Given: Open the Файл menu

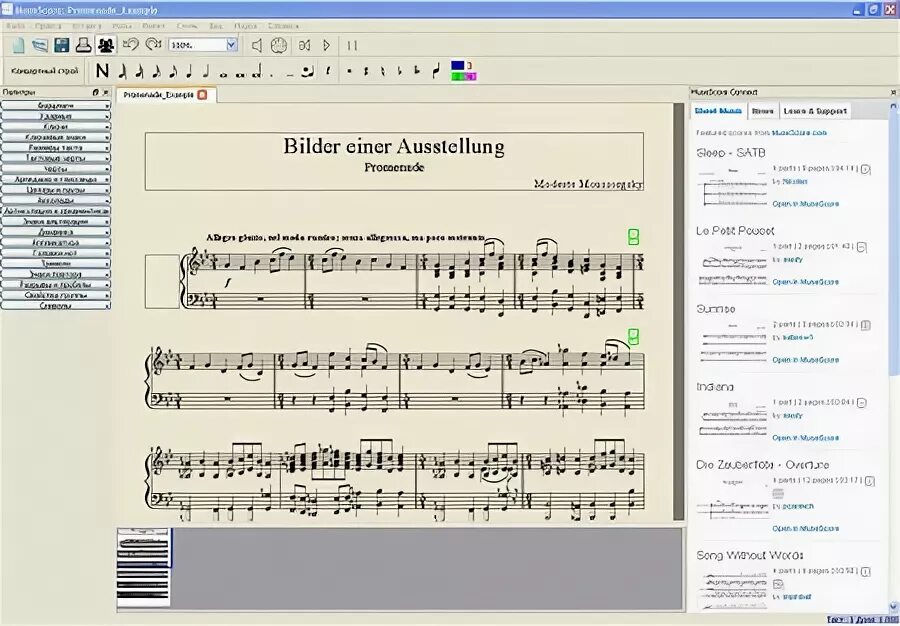Looking at the screenshot, I should pyautogui.click(x=15, y=26).
